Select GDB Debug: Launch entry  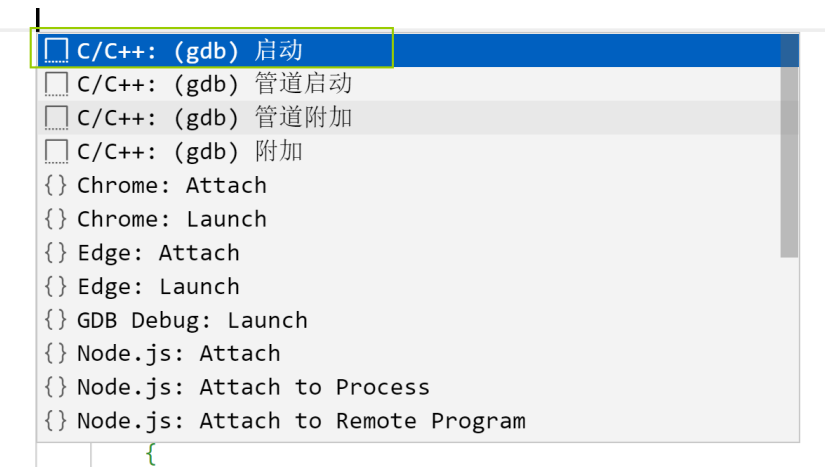tap(418, 320)
